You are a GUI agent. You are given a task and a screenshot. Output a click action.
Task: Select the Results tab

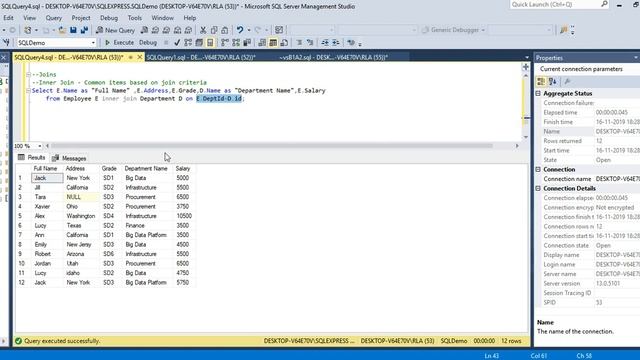(31, 158)
